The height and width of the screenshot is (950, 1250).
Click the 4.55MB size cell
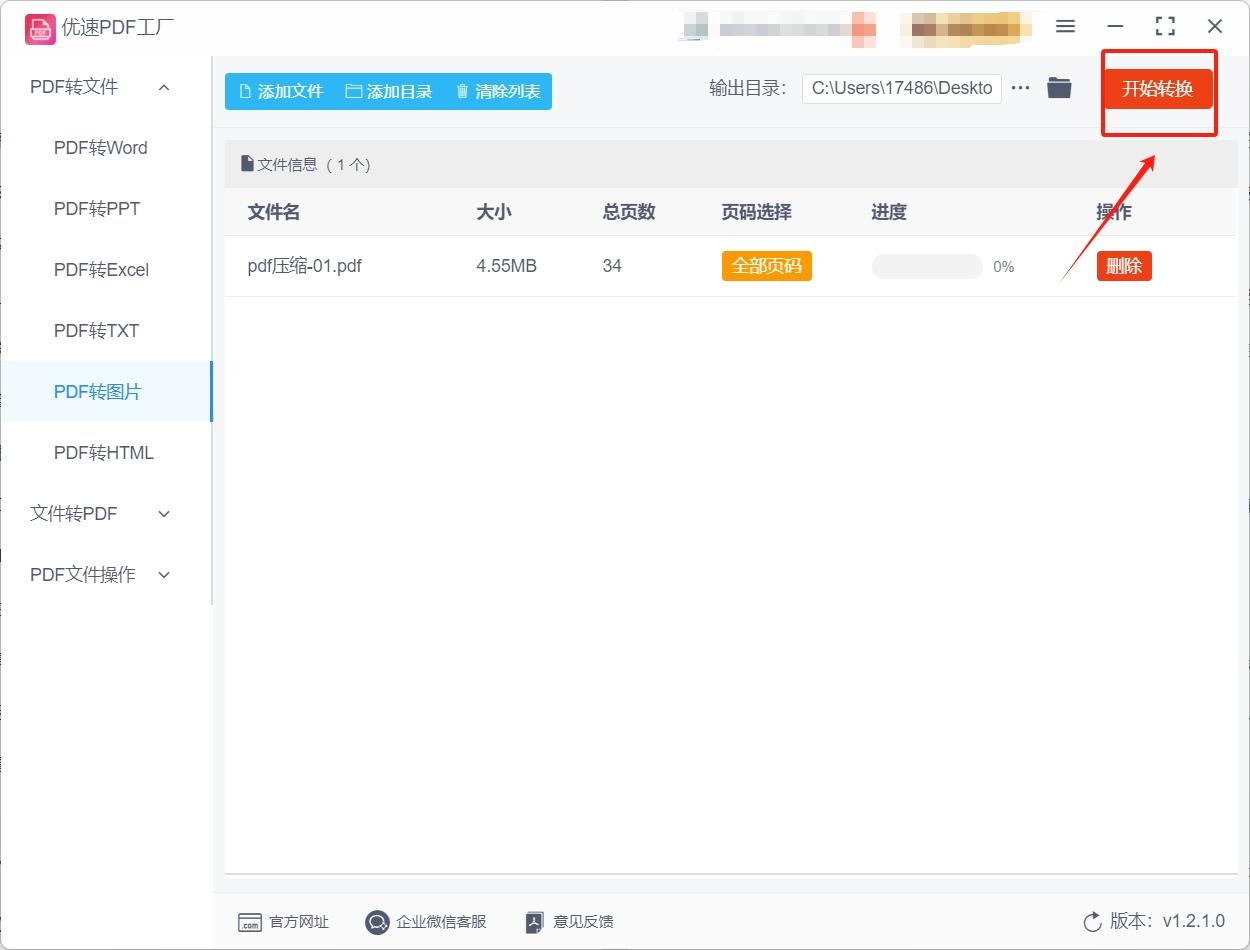coord(506,266)
